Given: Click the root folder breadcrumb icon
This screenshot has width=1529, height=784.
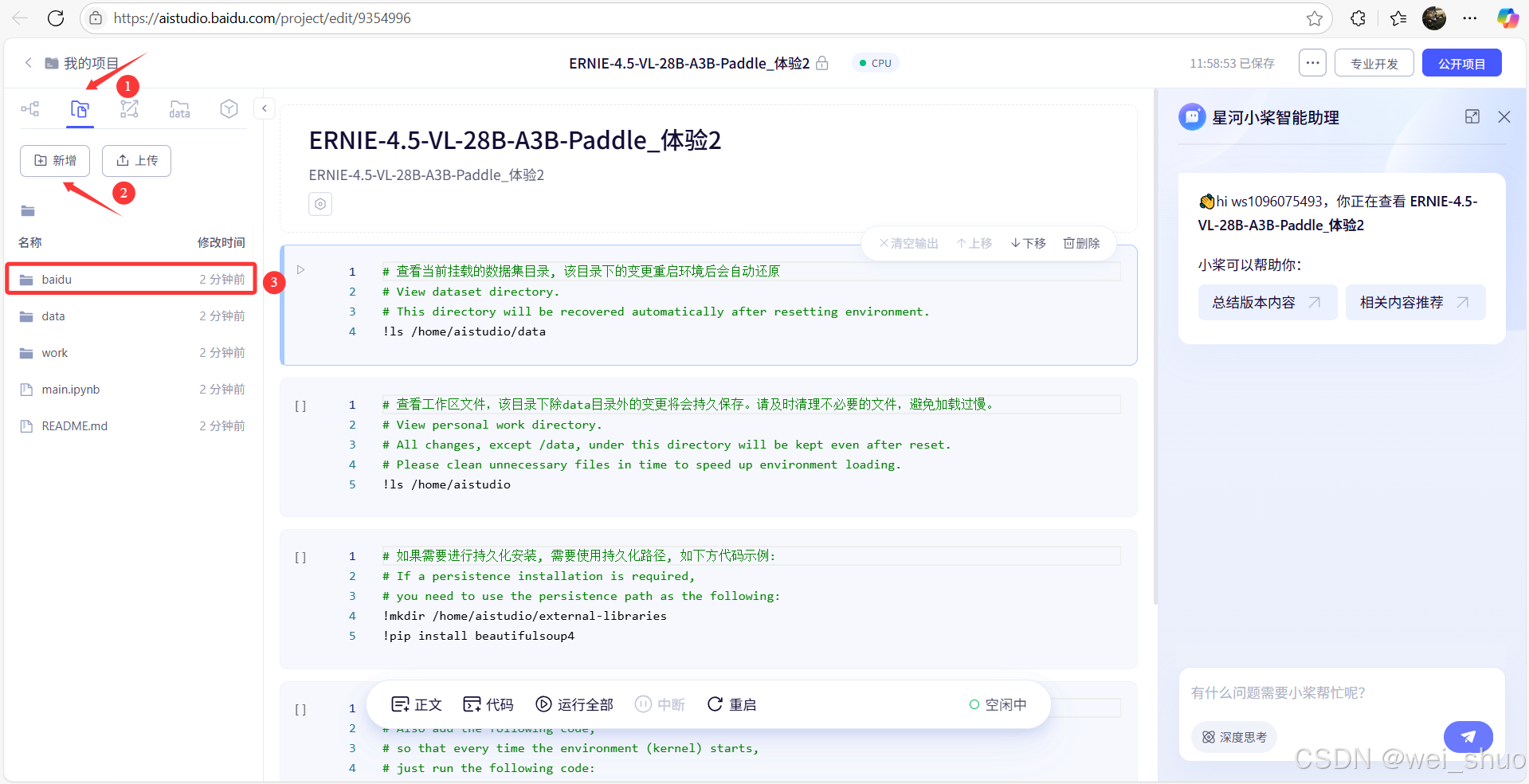Looking at the screenshot, I should tap(28, 211).
